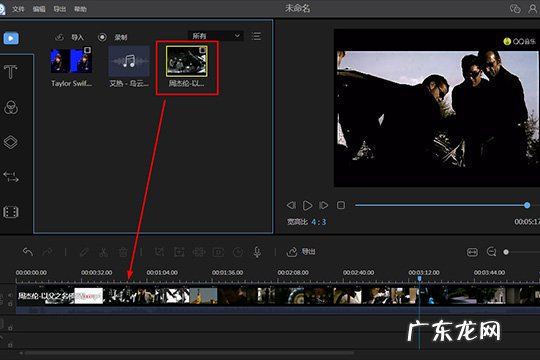Screen dimensions: 540x360
Task: Toggle lock on the video track
Action: (10, 304)
